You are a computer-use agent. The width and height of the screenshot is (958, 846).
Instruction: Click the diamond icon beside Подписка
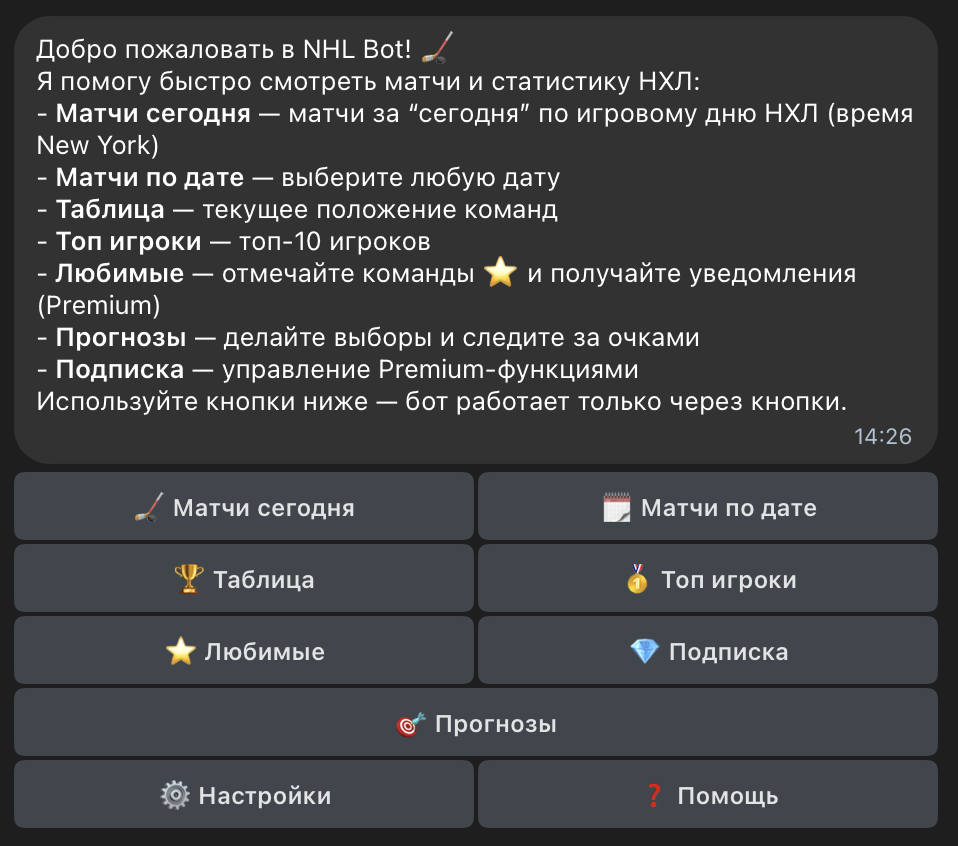(645, 652)
